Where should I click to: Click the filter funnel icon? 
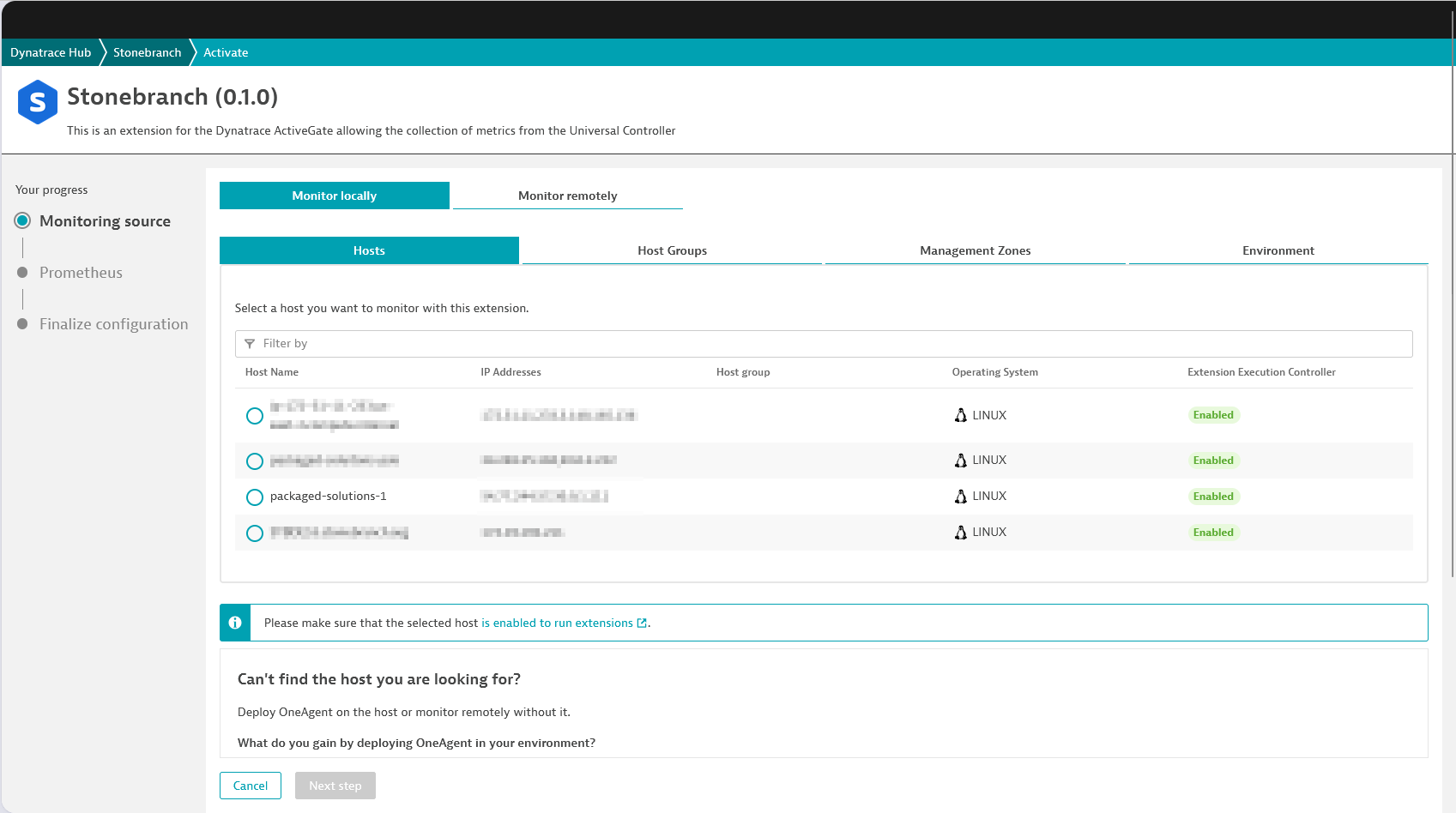(x=250, y=344)
